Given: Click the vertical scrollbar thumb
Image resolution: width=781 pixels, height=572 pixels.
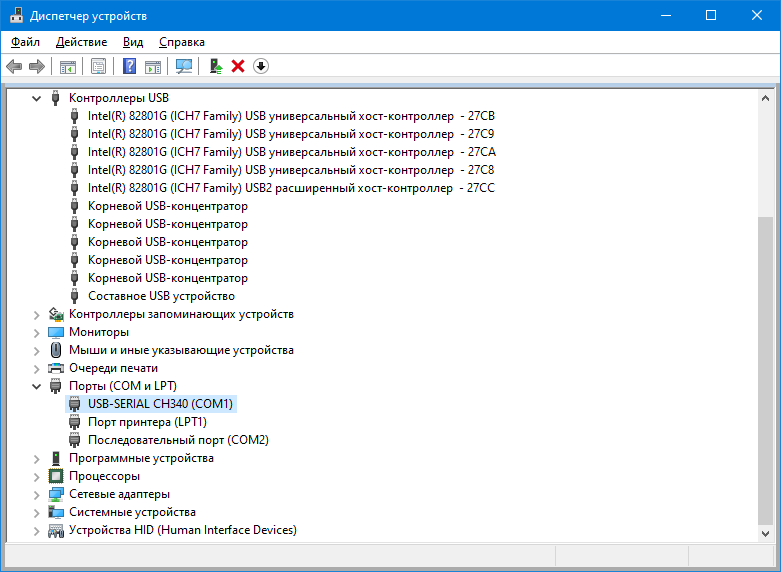Looking at the screenshot, I should pos(766,371).
